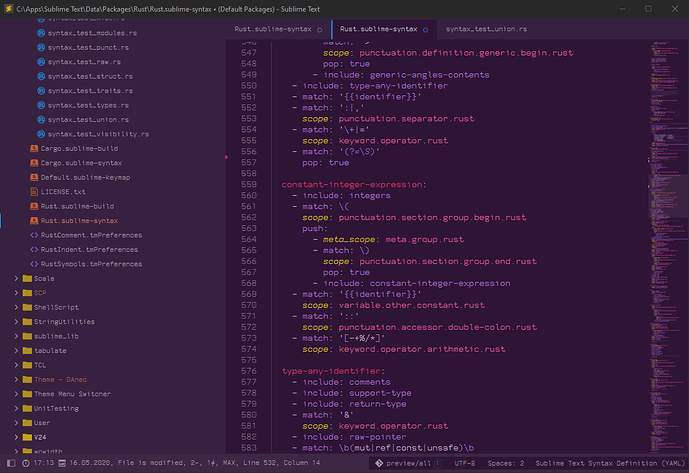
Task: Click the git branch icon beside preview/all
Action: 379,463
